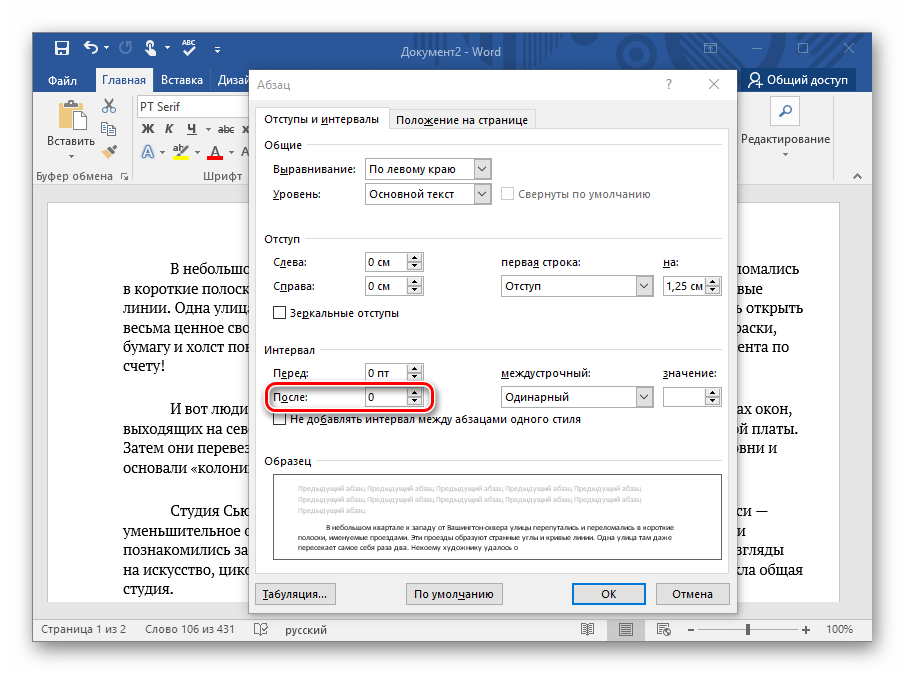
Task: Switch to Положение на странице tab
Action: (x=462, y=120)
